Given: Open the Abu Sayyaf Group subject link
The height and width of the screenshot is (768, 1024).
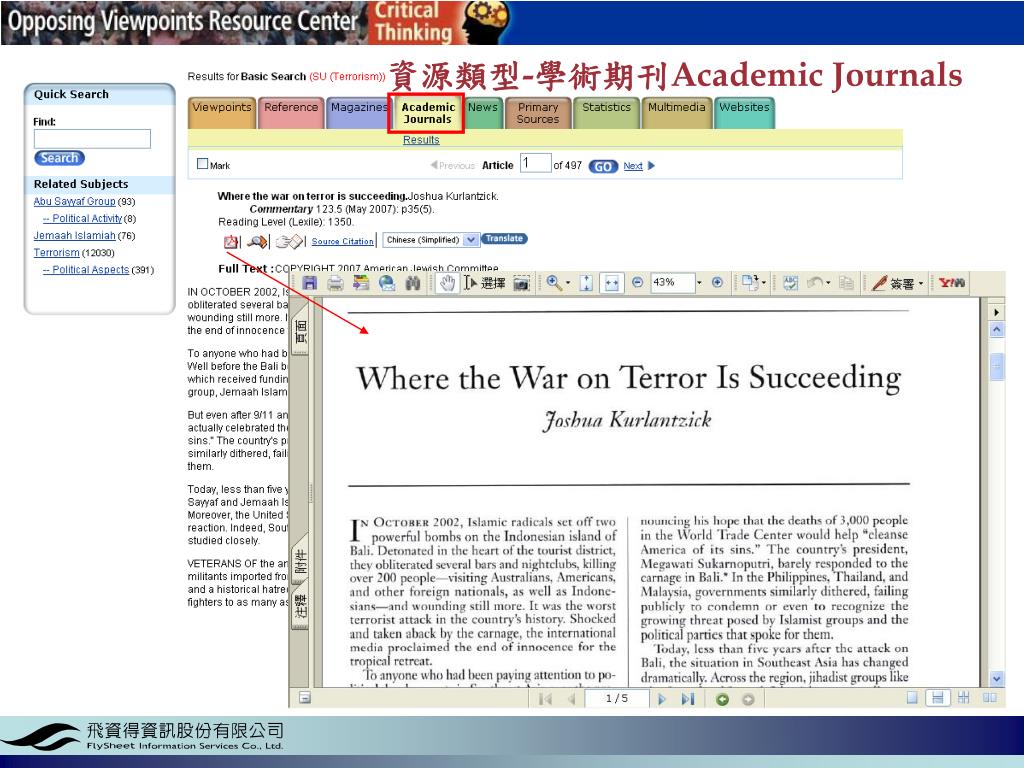Looking at the screenshot, I should click(74, 201).
